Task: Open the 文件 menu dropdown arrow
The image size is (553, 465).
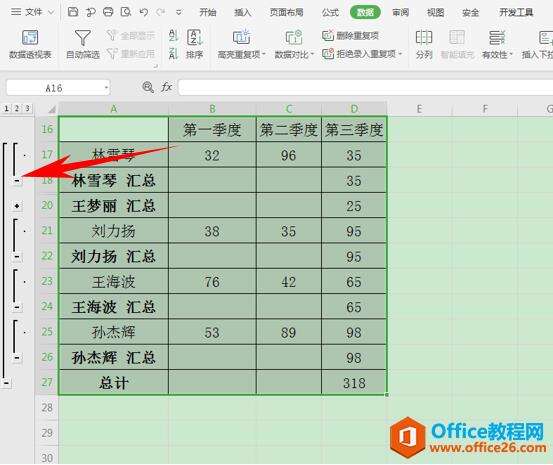Action: pyautogui.click(x=51, y=12)
